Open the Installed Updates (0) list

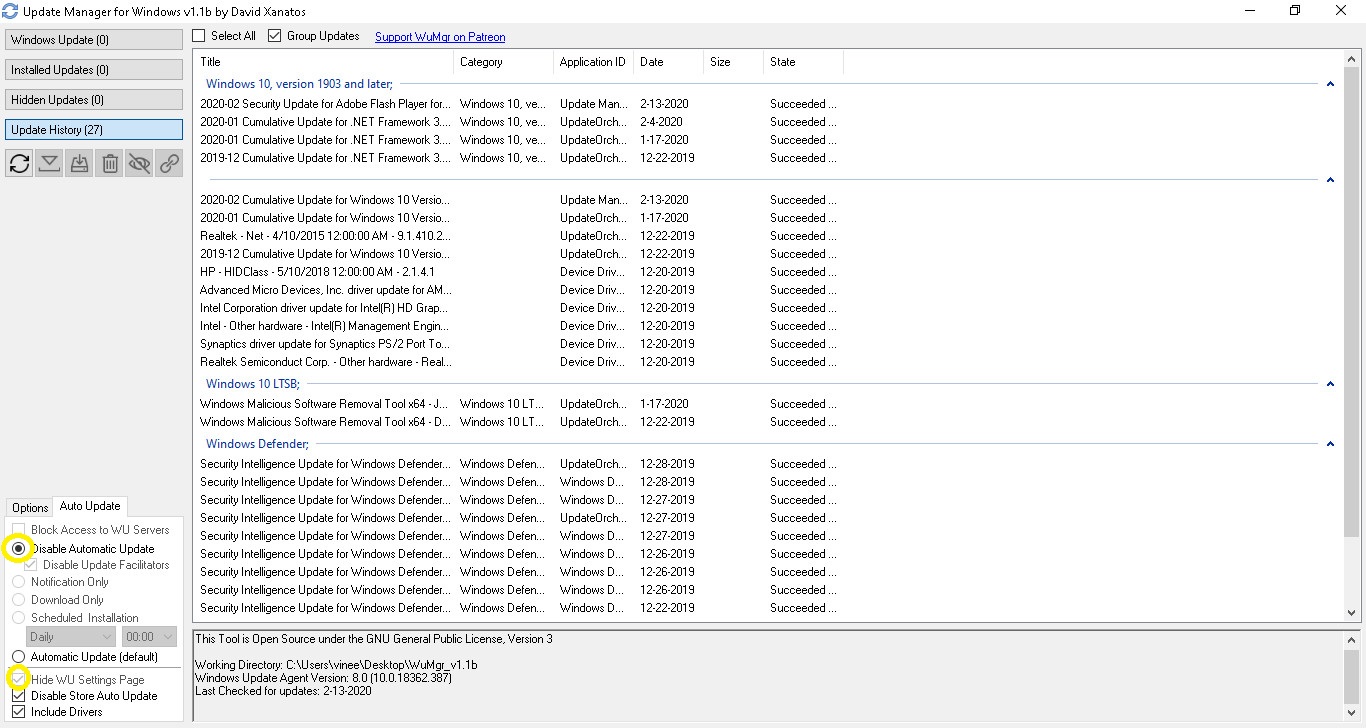pos(94,70)
